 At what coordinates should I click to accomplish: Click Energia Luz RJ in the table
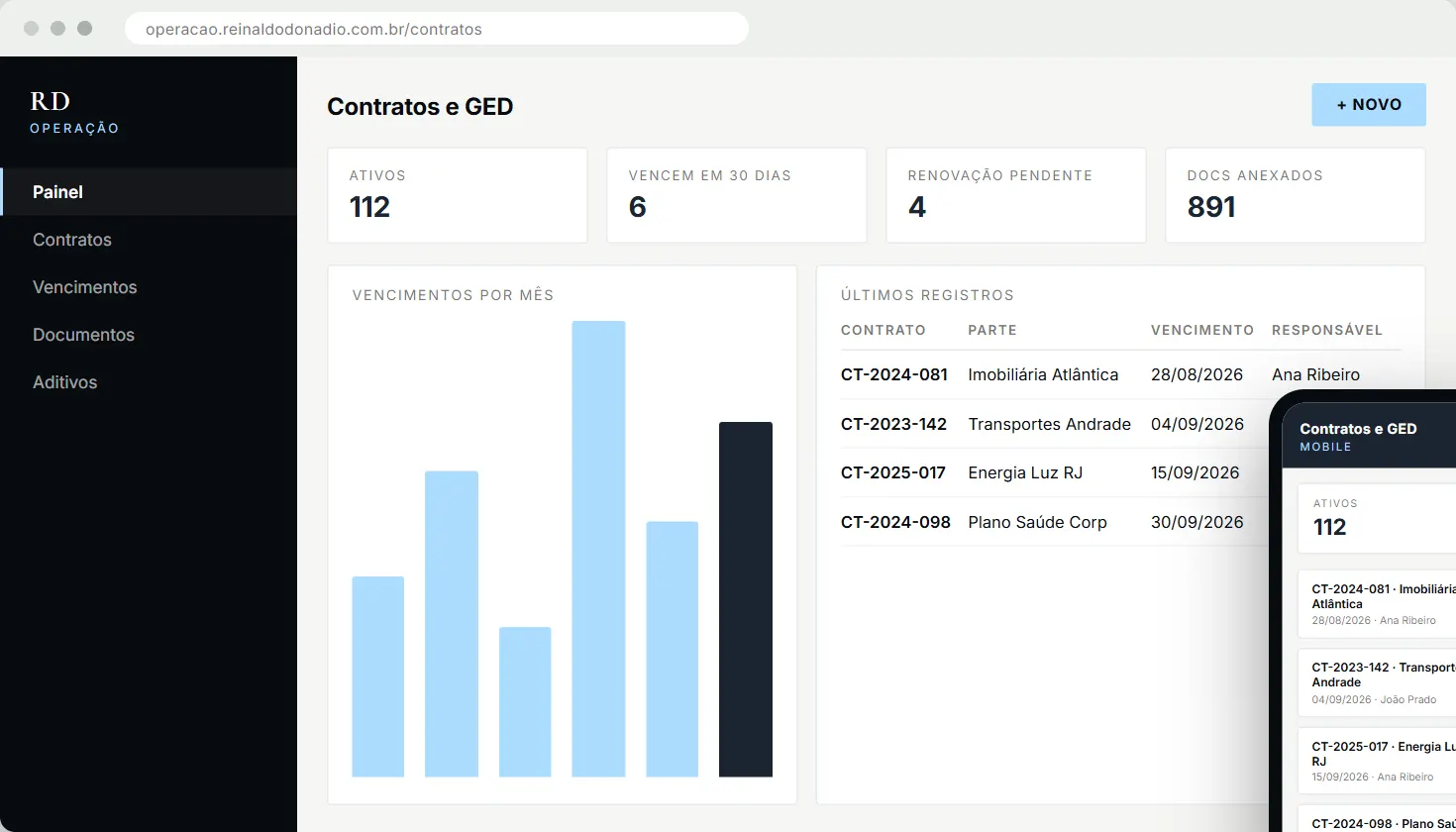coord(1025,472)
